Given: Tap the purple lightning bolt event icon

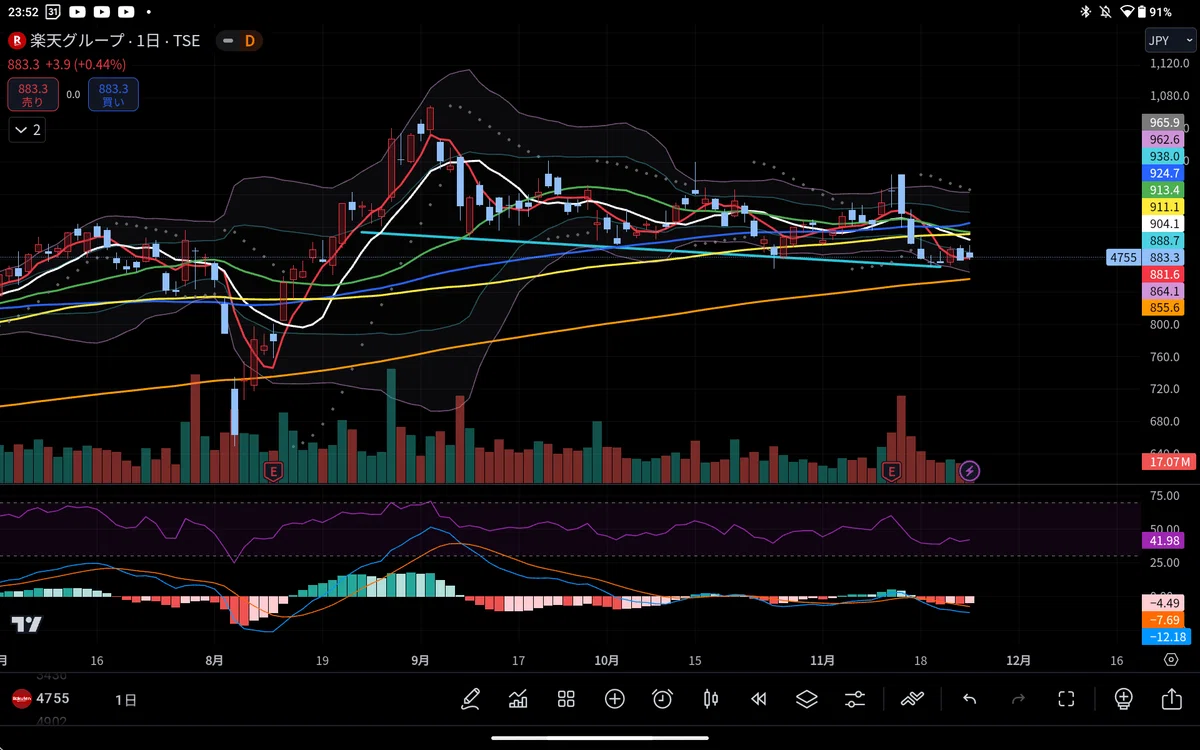Looking at the screenshot, I should pos(969,470).
